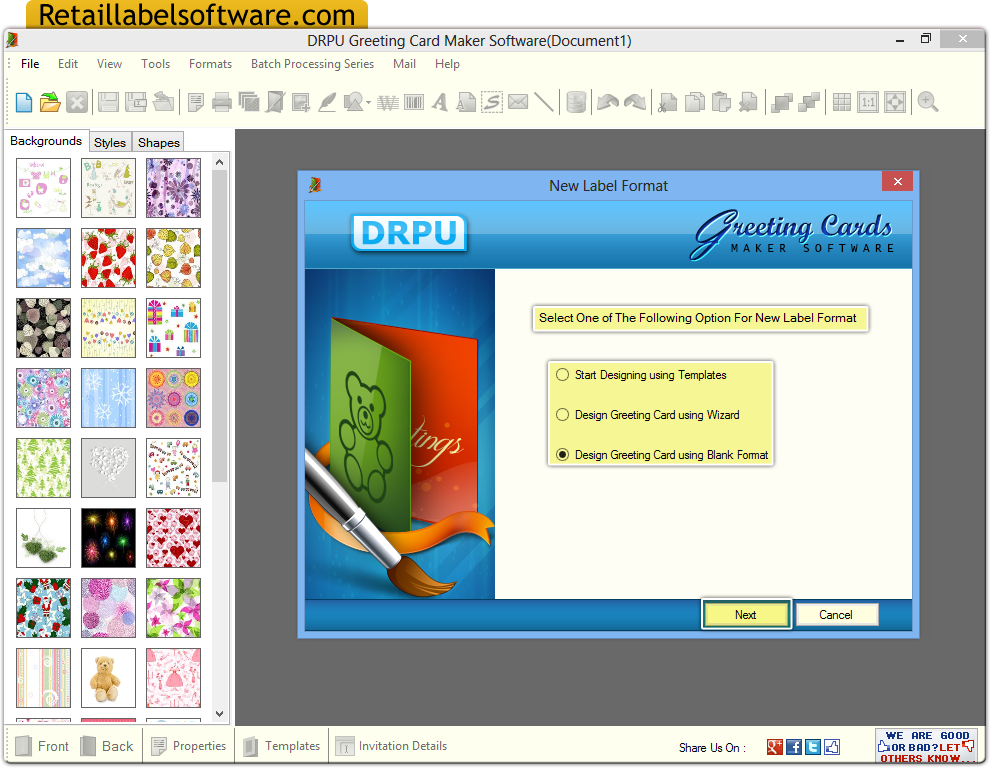Click the Open folder toolbar icon
The height and width of the screenshot is (768, 990).
coord(50,102)
